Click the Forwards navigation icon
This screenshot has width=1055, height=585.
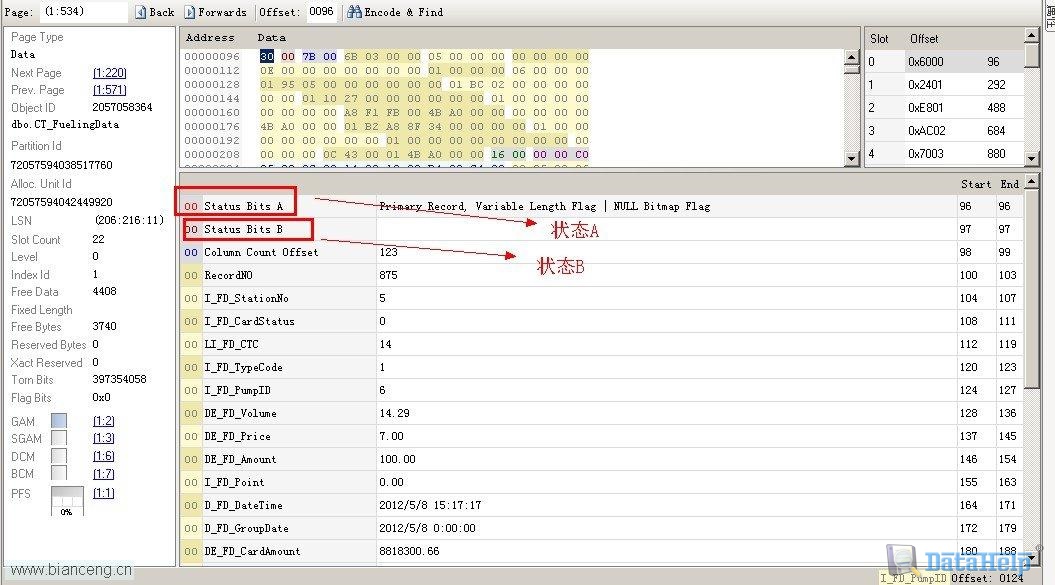pos(190,12)
